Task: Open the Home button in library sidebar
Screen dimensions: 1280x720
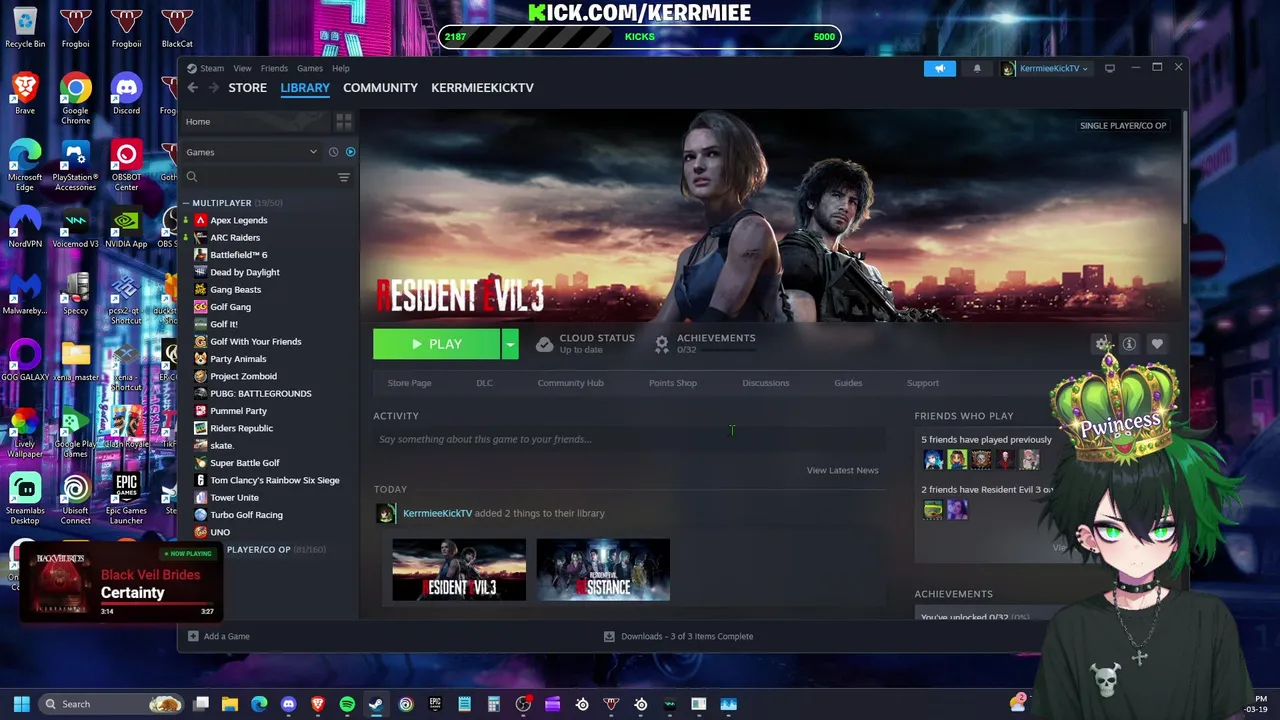Action: click(x=255, y=122)
